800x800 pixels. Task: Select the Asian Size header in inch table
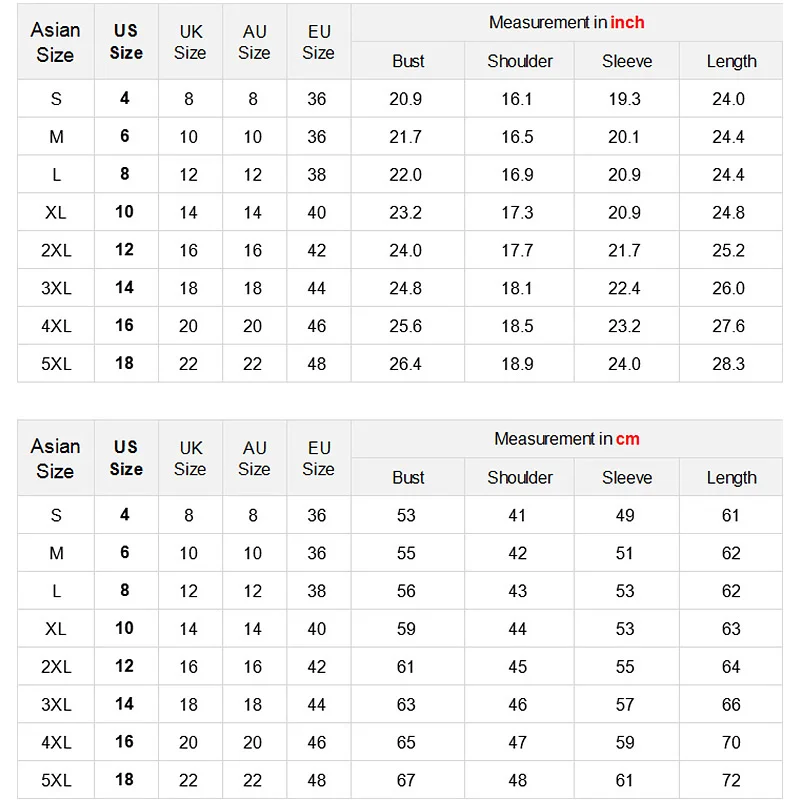(55, 42)
